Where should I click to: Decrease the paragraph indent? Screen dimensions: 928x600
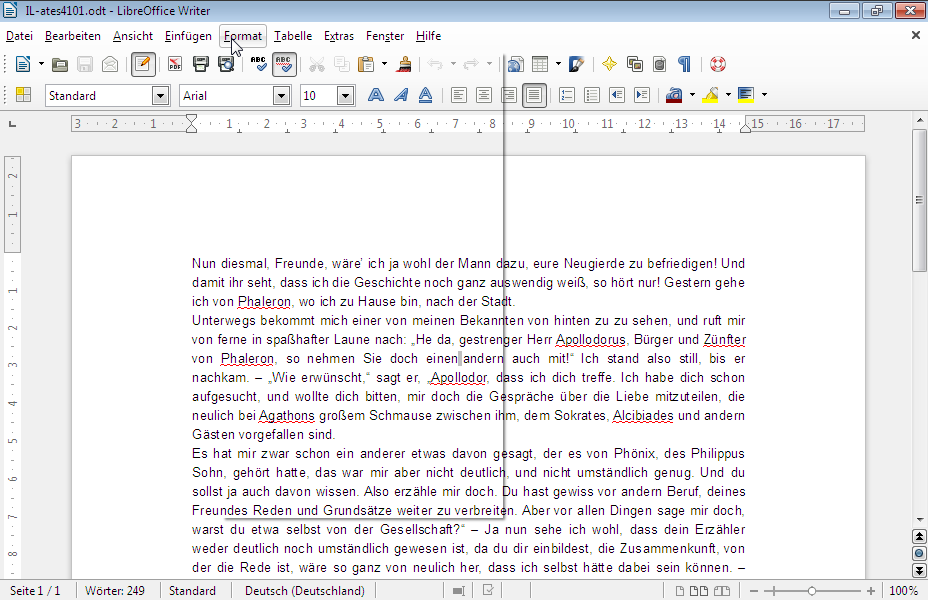[x=617, y=95]
